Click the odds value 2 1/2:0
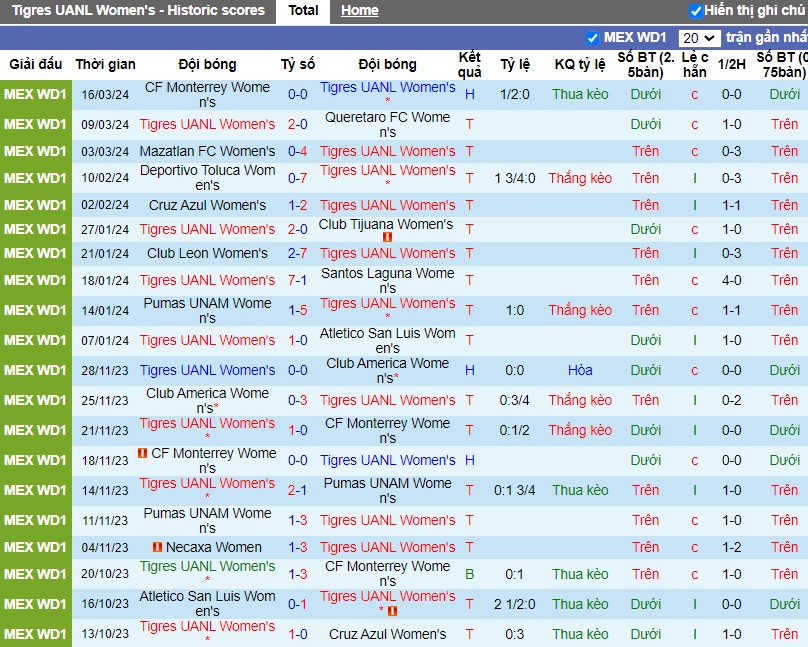 click(x=514, y=604)
